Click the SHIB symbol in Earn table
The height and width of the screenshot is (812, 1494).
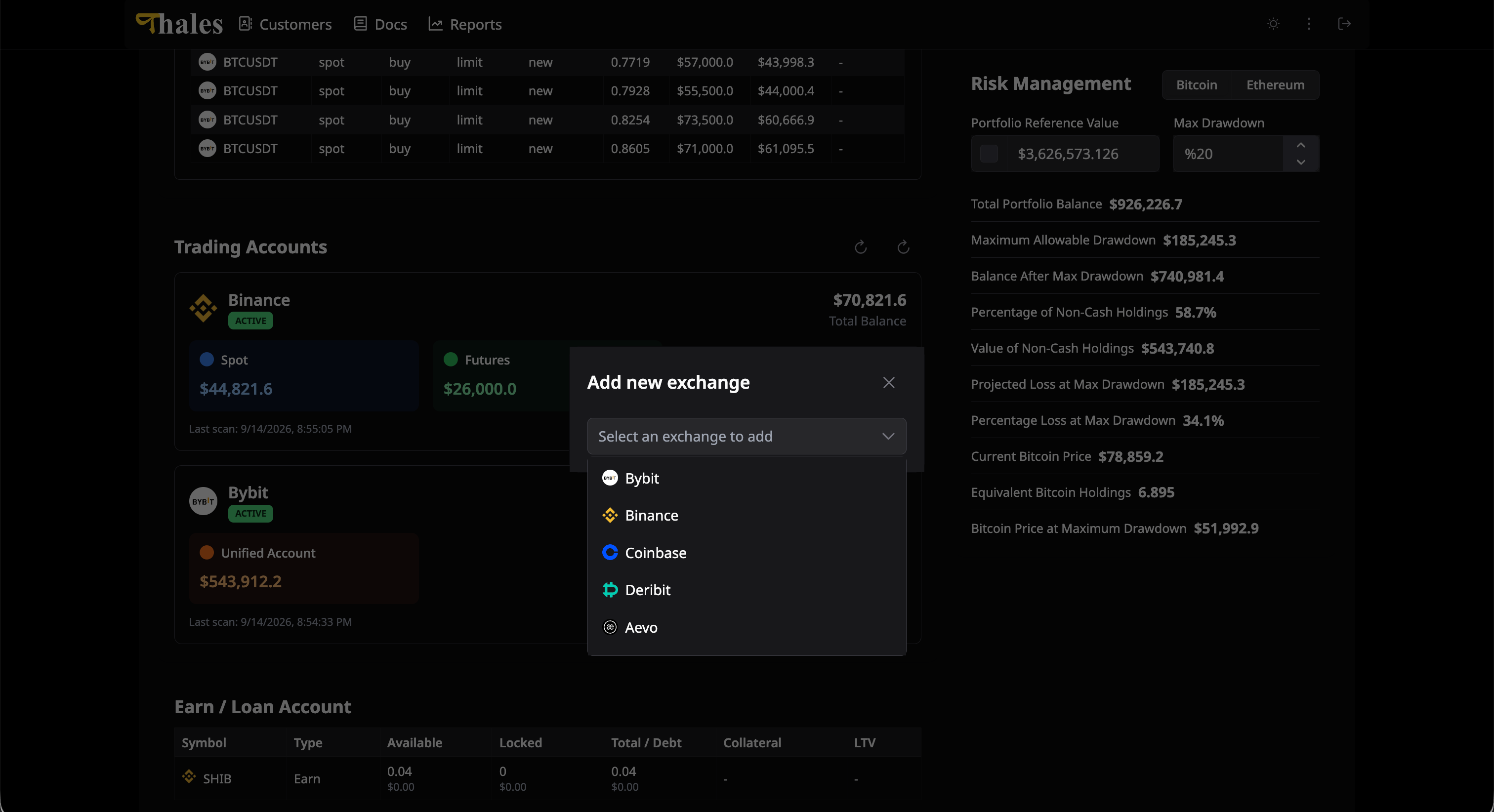tap(217, 778)
